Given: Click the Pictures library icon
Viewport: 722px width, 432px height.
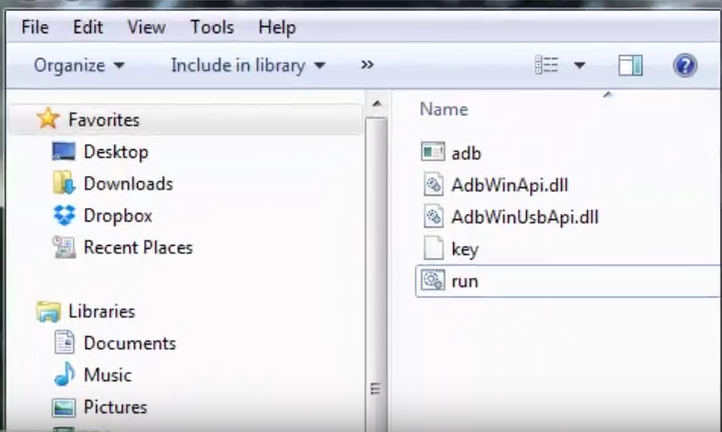Looking at the screenshot, I should point(64,408).
